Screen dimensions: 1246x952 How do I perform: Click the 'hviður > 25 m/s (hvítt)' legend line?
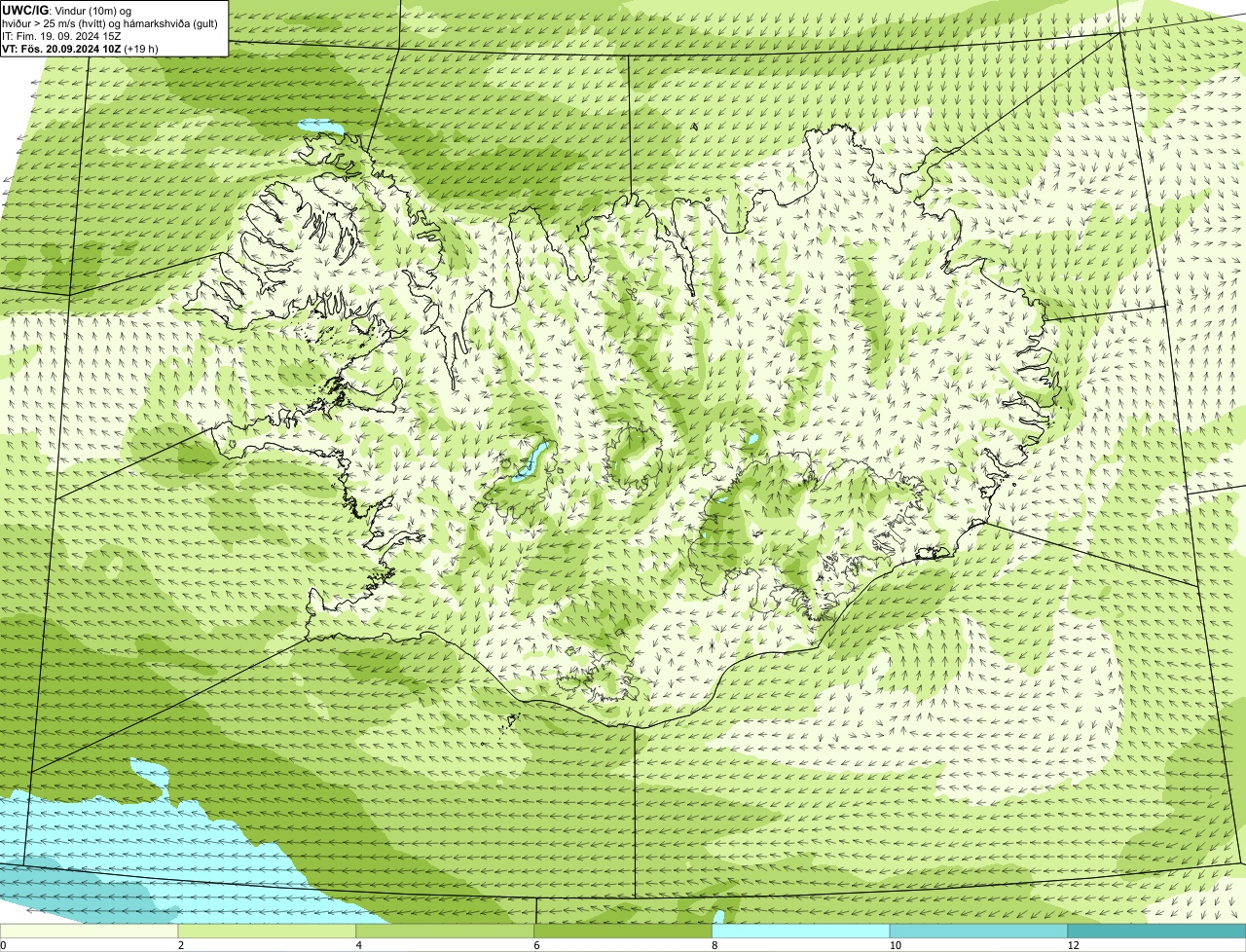tap(110, 23)
